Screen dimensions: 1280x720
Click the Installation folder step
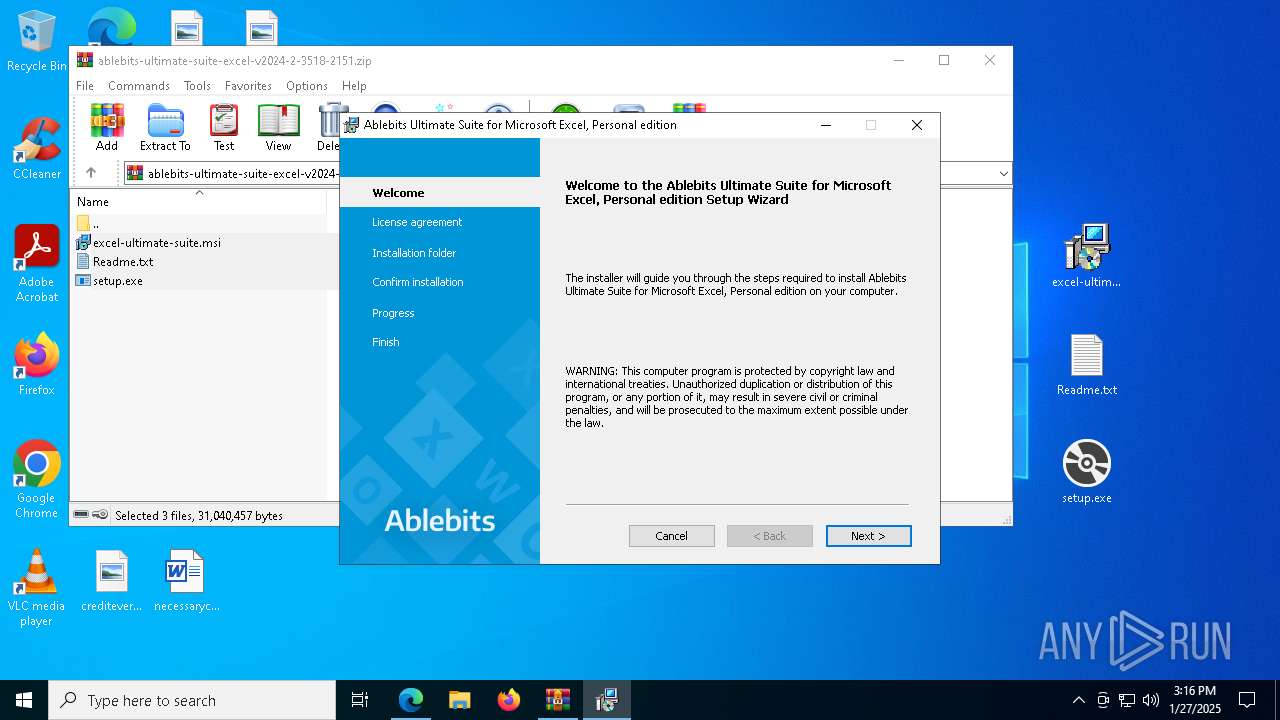point(414,253)
